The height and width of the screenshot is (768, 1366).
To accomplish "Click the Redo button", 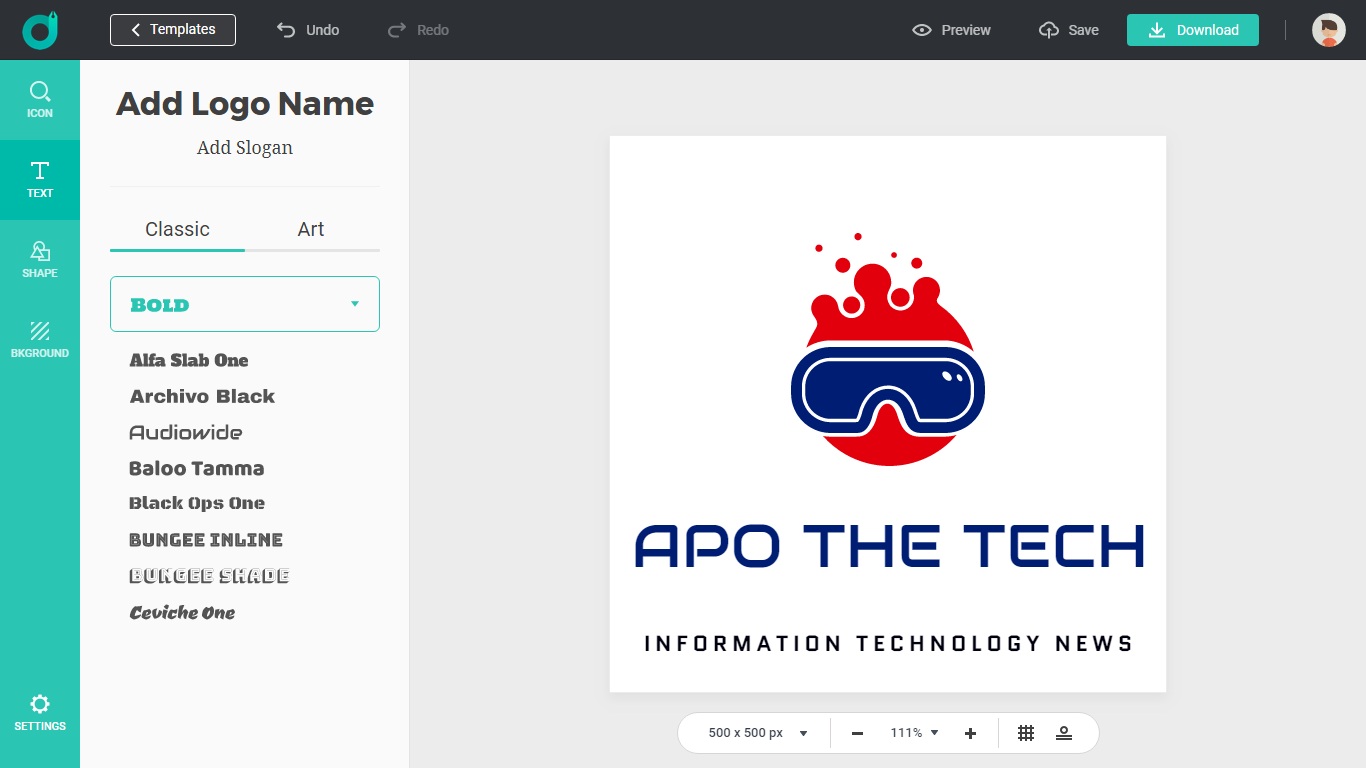I will 418,30.
